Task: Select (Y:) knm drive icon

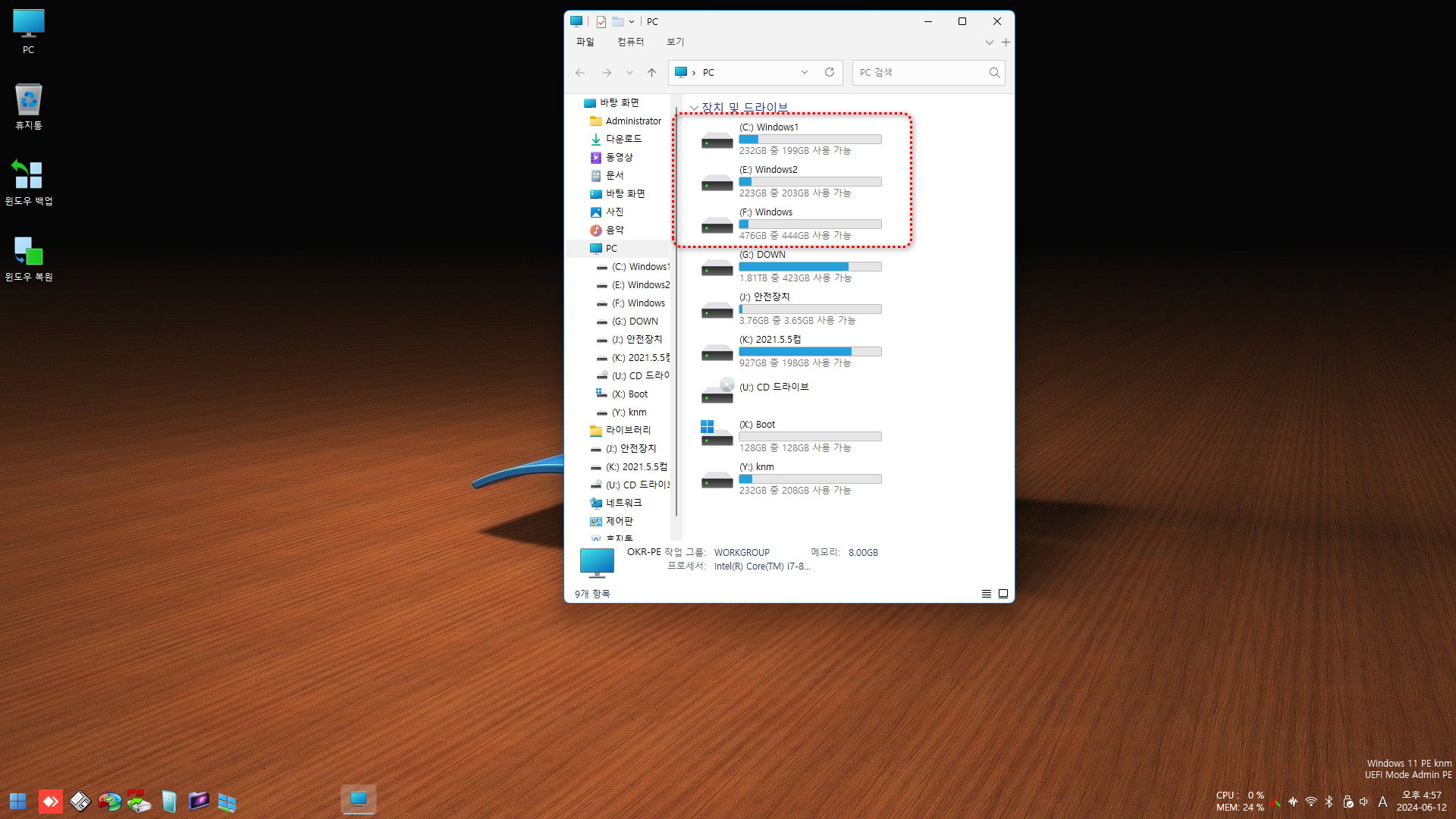Action: coord(717,480)
